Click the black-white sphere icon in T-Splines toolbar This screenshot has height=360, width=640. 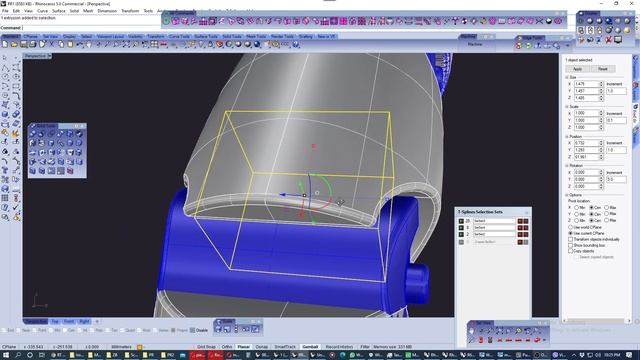(x=549, y=21)
